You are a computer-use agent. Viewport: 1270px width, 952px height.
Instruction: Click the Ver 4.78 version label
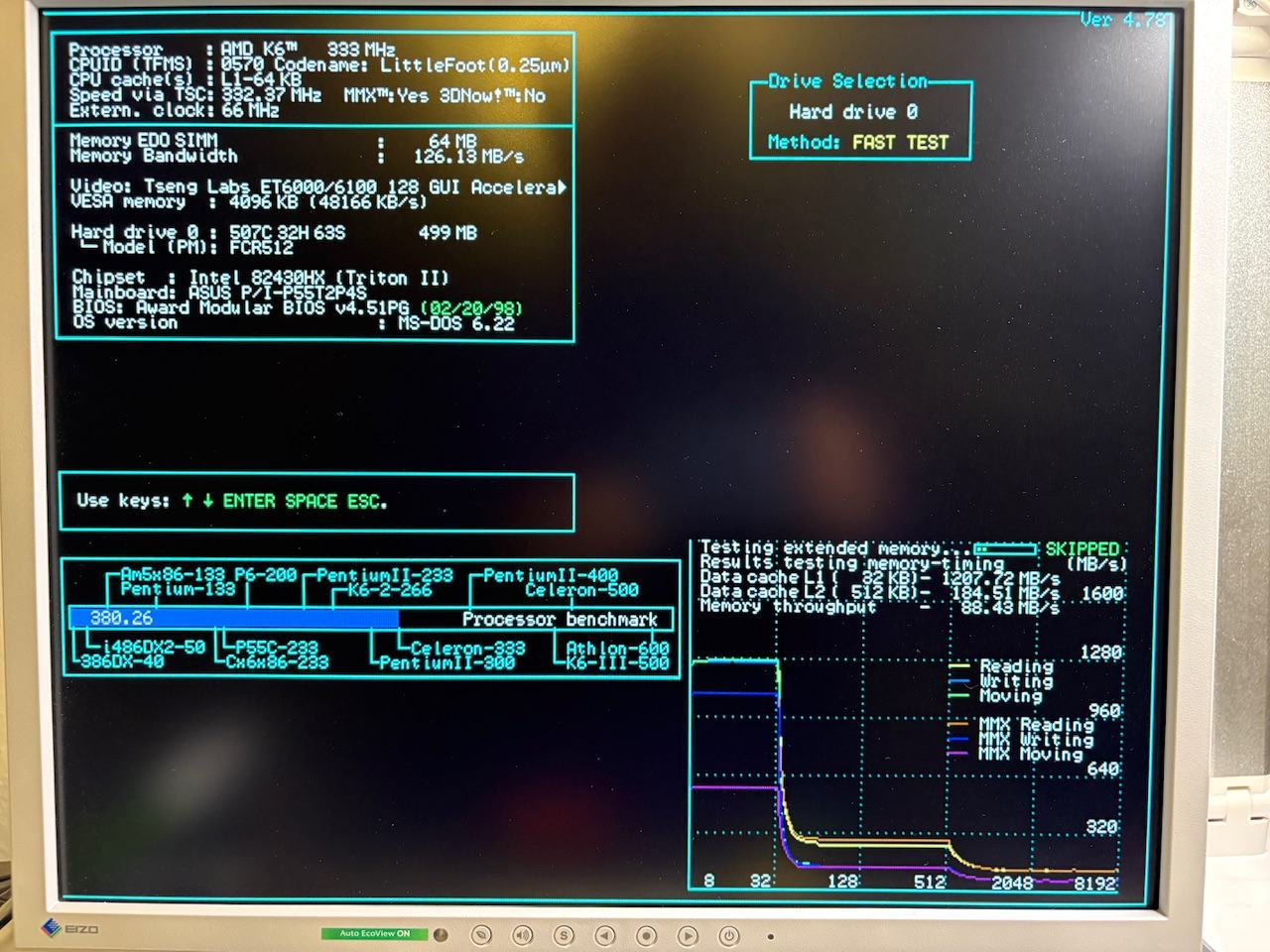1122,19
